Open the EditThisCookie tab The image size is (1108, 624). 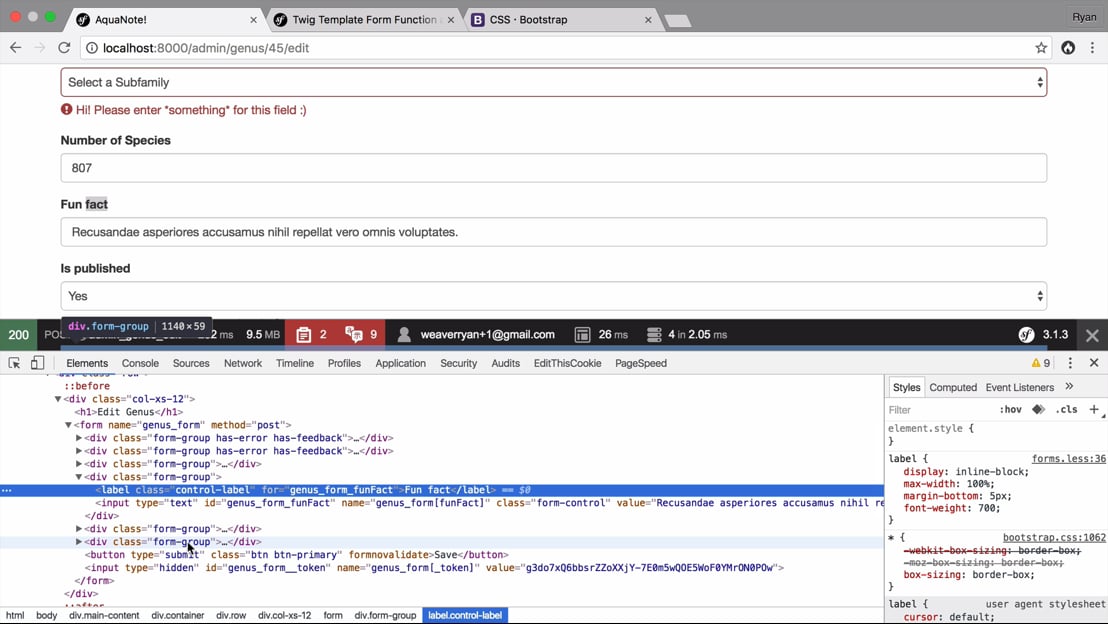pyautogui.click(x=567, y=363)
